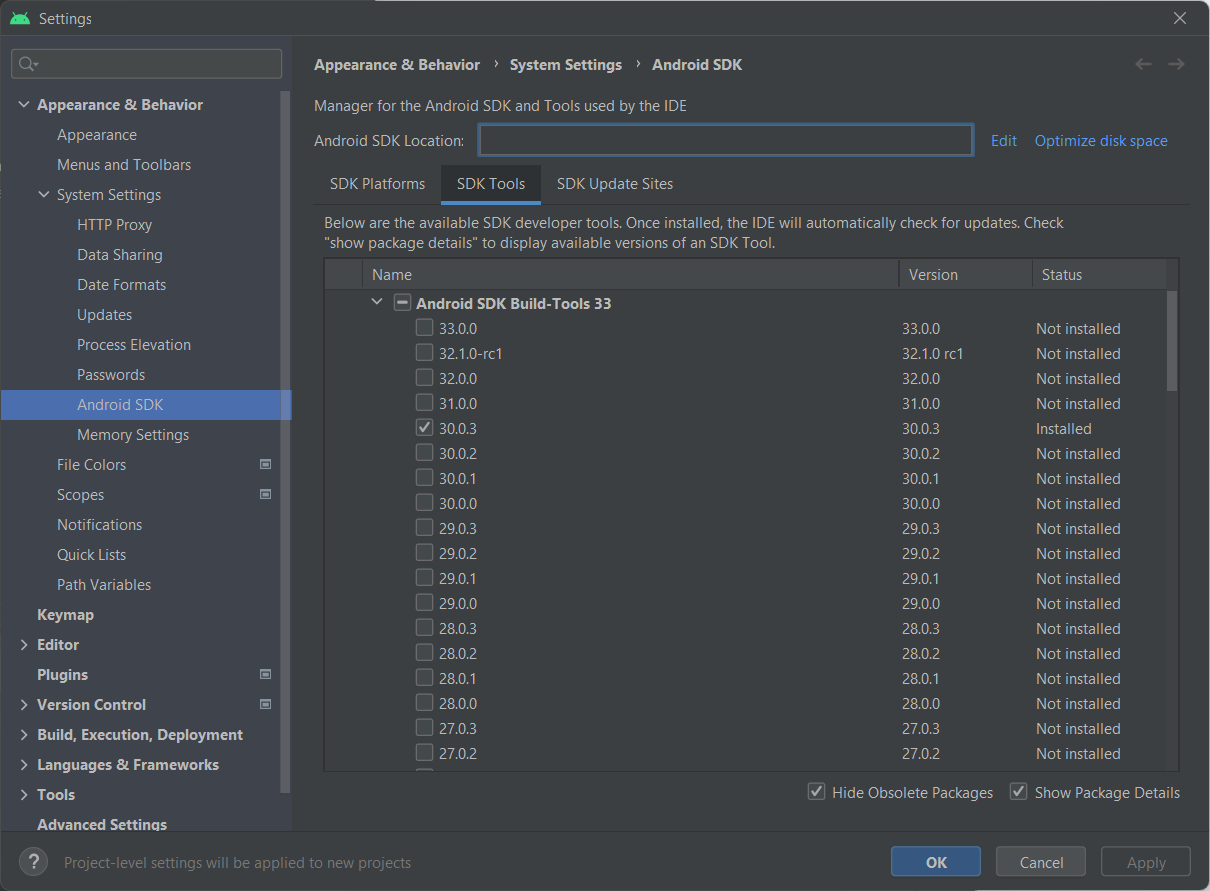Open the Date Formats settings page
Viewport: 1210px width, 891px height.
click(121, 285)
